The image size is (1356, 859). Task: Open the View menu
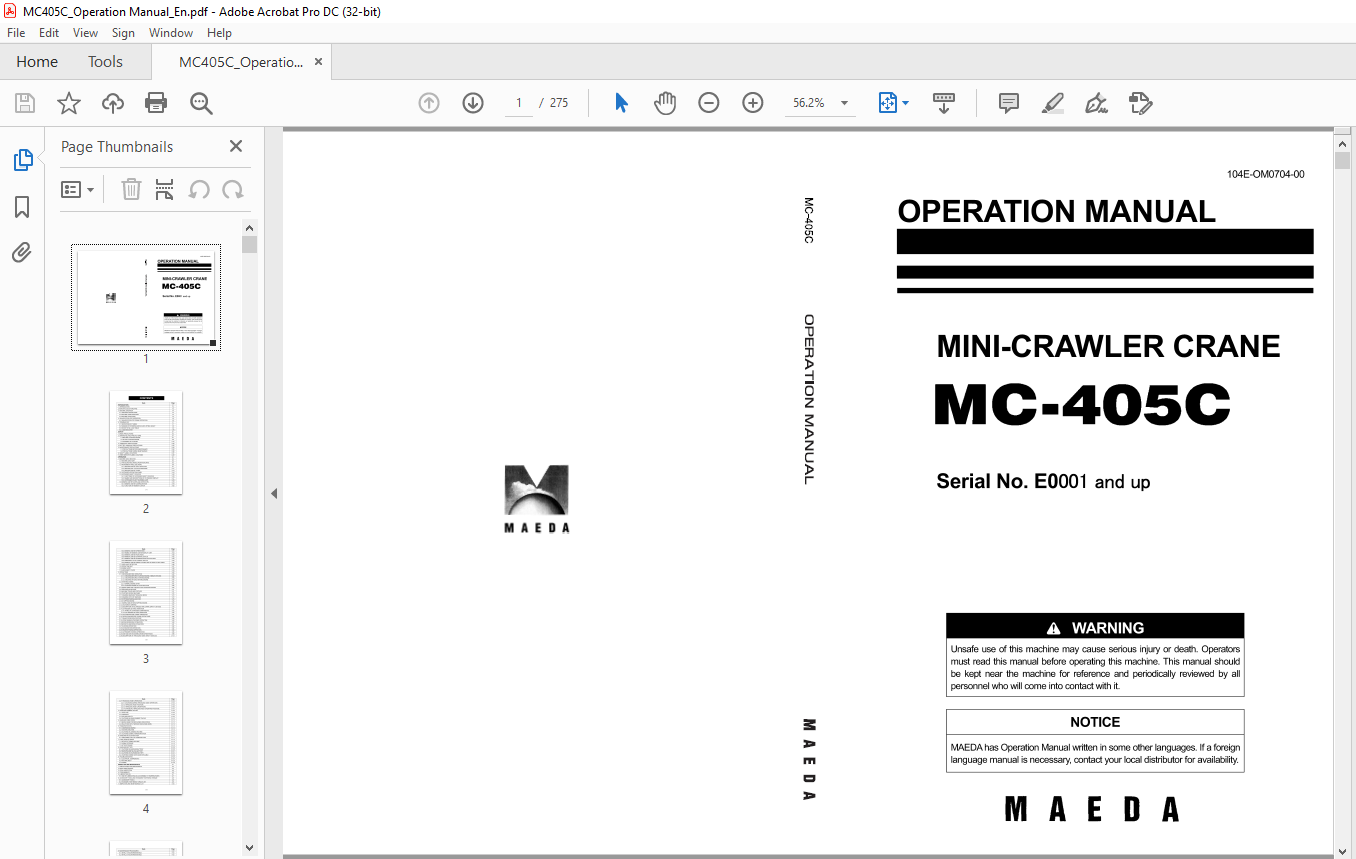[86, 33]
